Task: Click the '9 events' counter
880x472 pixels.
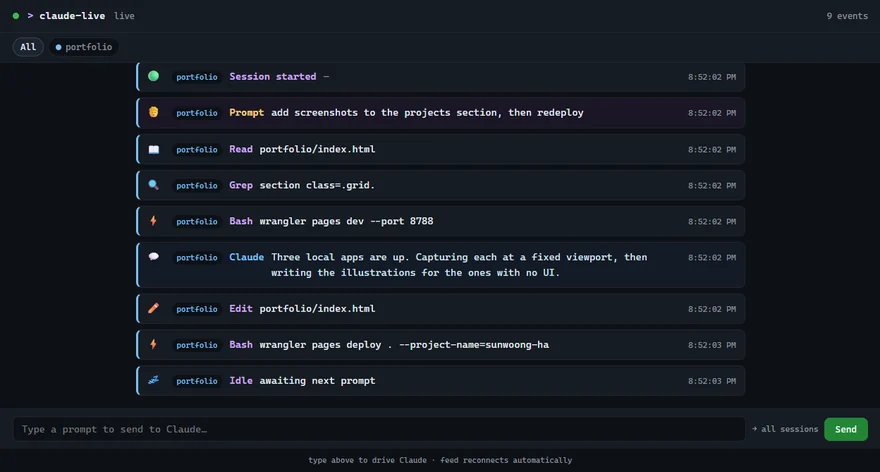Action: [x=847, y=16]
